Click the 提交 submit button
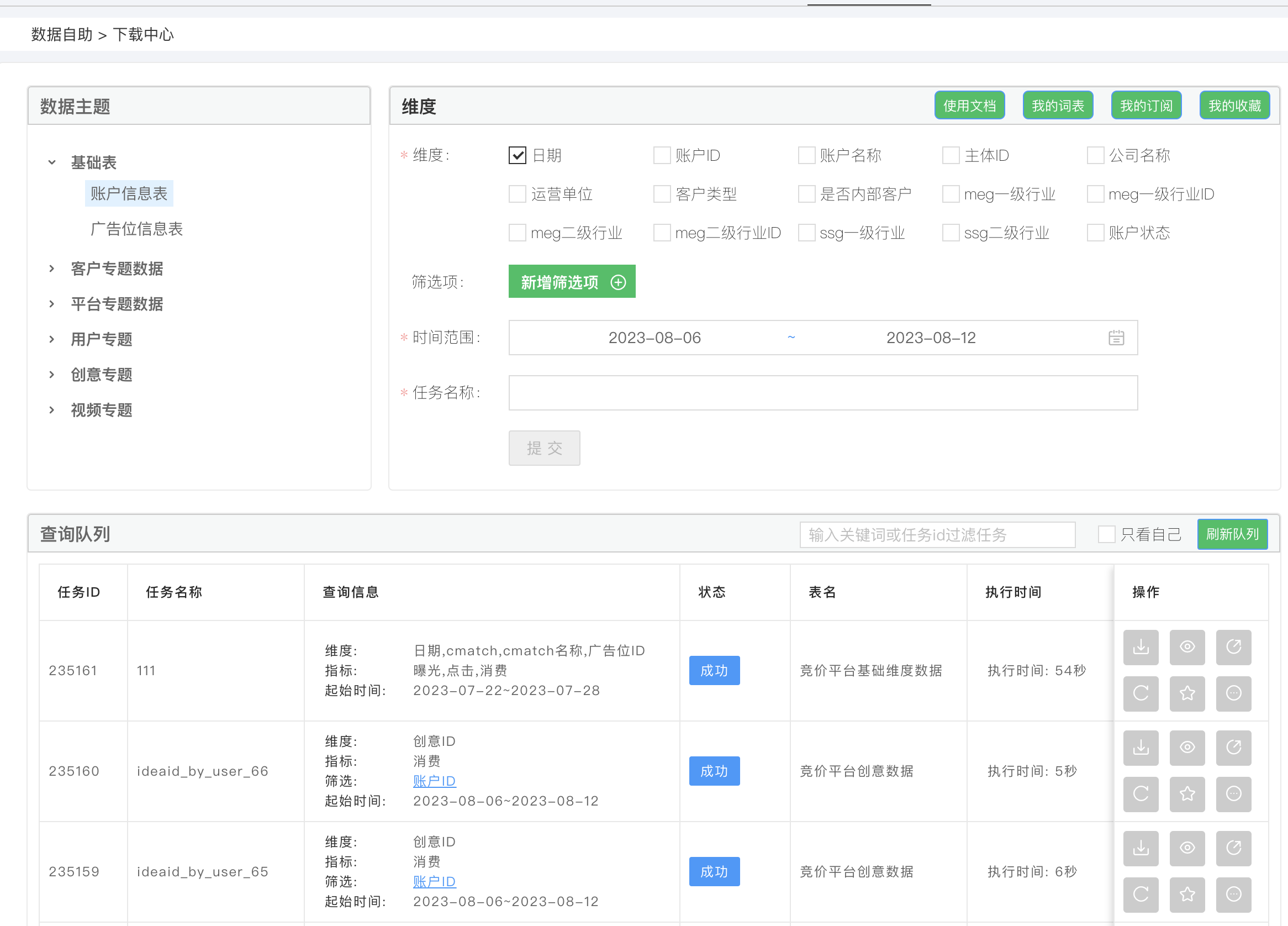The image size is (1288, 926). 544,448
